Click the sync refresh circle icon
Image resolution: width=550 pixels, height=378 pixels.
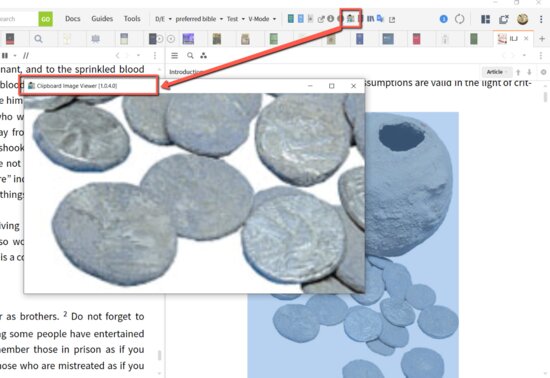click(460, 19)
